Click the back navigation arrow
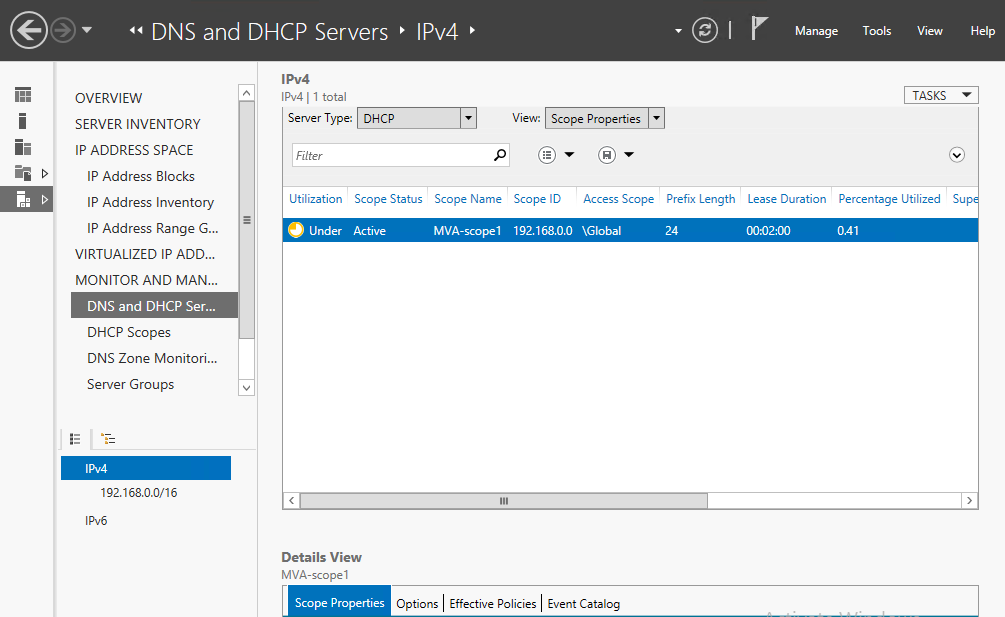Viewport: 1005px width, 617px height. [x=29, y=31]
